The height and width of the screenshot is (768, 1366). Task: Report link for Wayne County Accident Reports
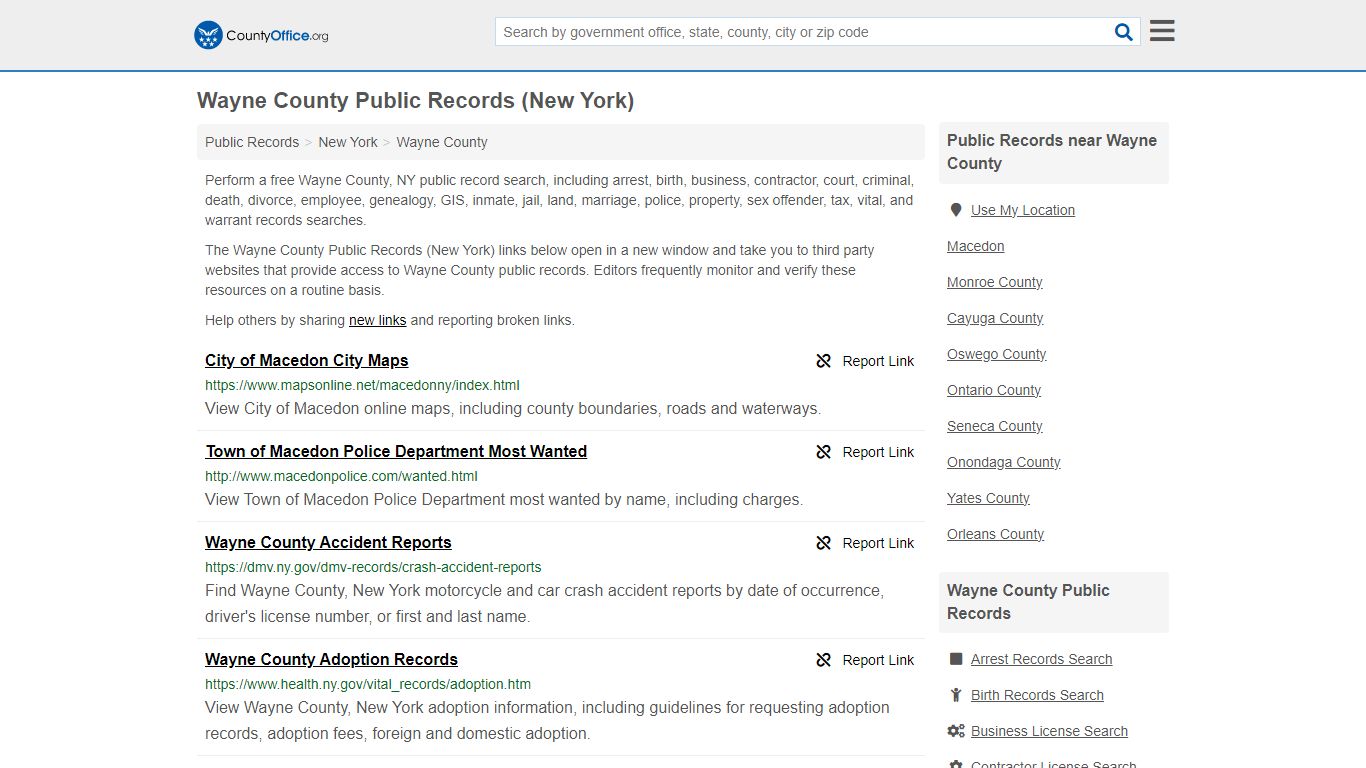pos(878,543)
